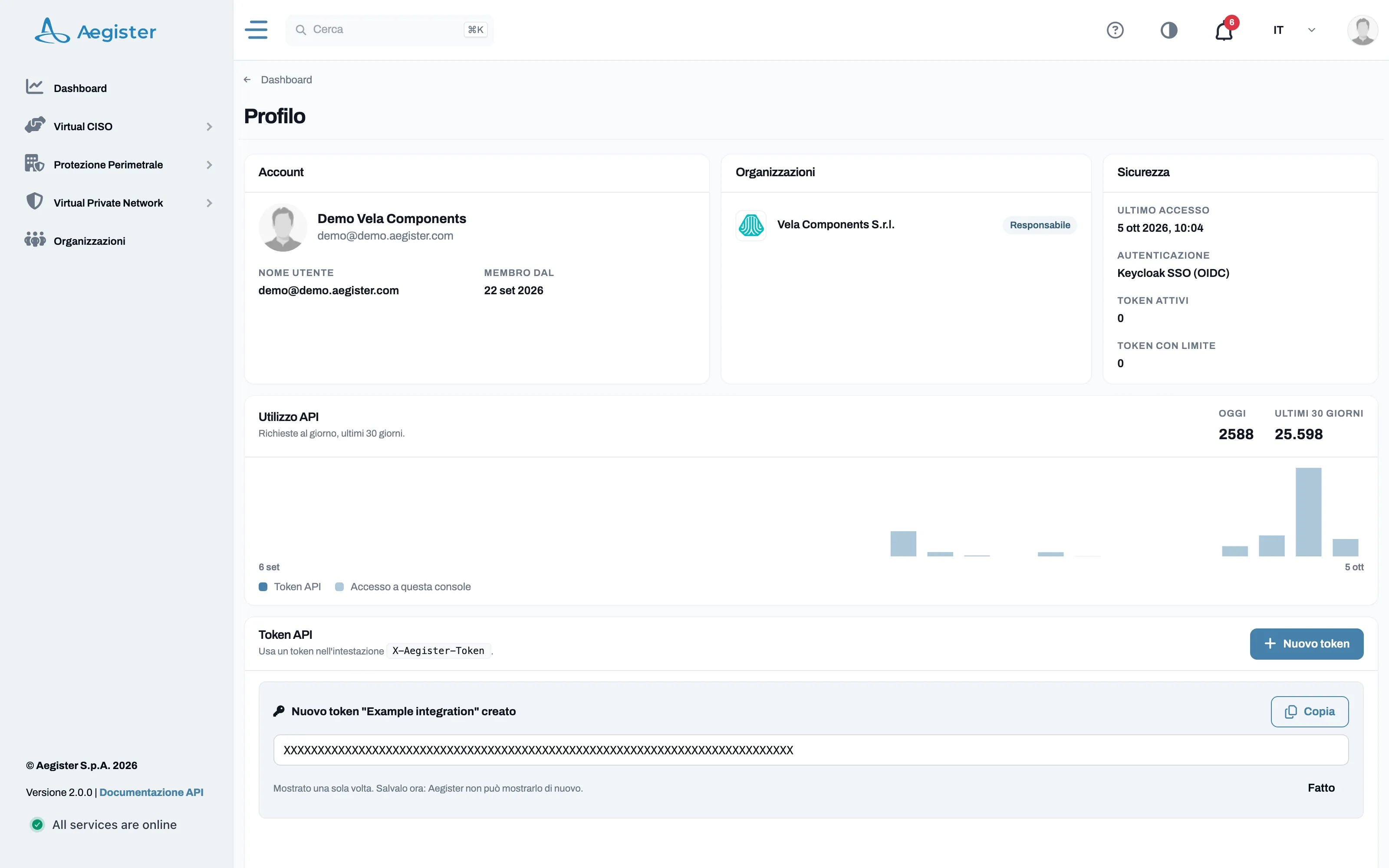Click the profile picture in Account card
The height and width of the screenshot is (868, 1389).
[x=283, y=227]
